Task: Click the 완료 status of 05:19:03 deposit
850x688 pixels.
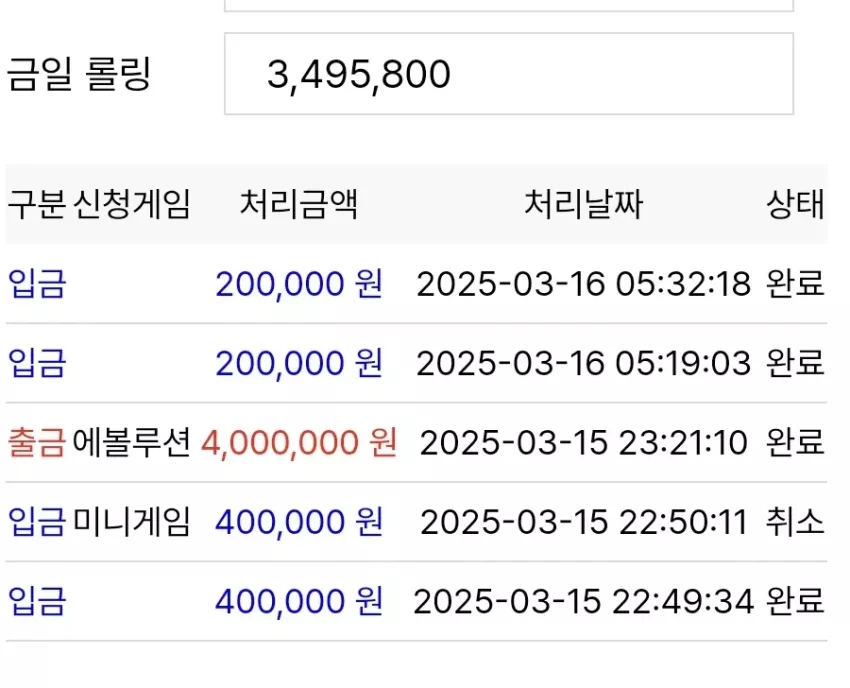Action: [x=795, y=363]
